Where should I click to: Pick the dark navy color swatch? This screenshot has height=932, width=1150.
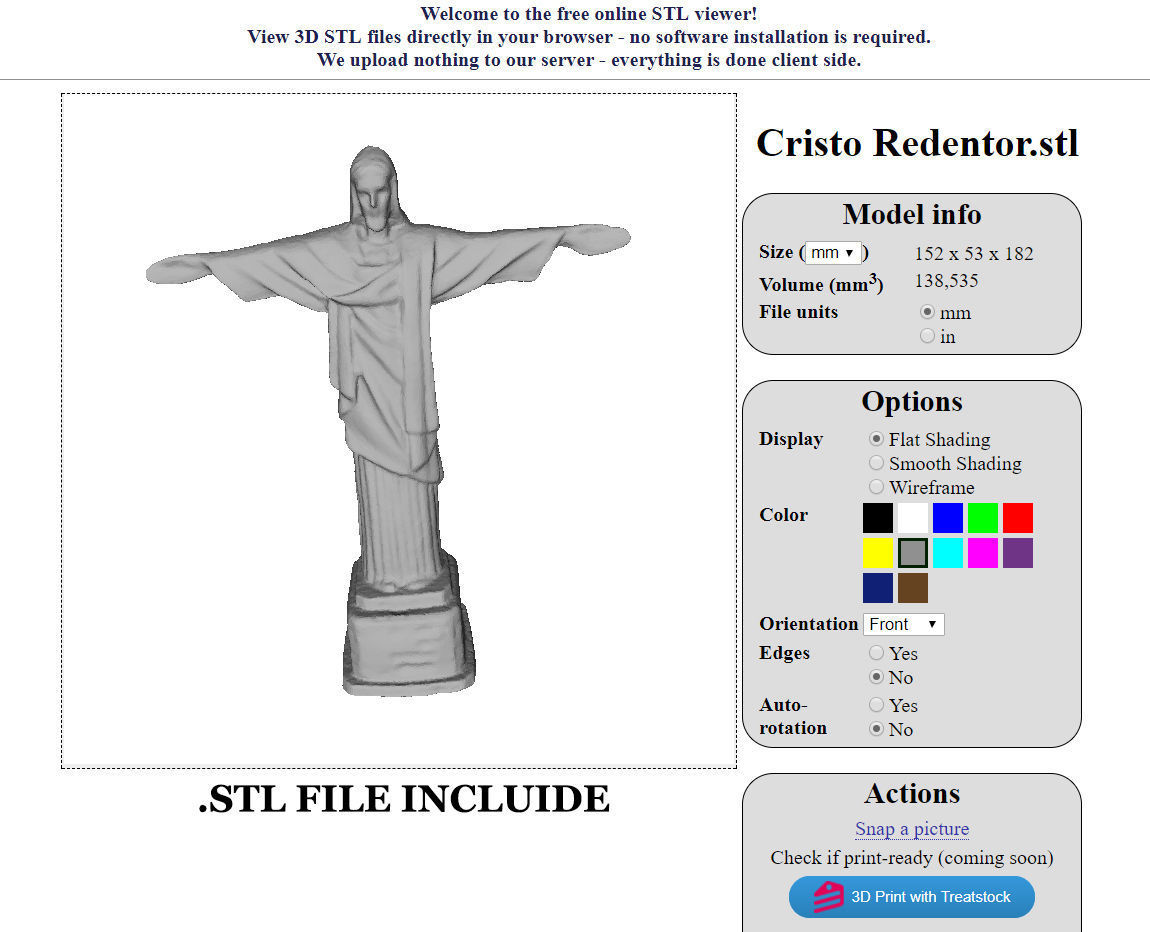[878, 588]
